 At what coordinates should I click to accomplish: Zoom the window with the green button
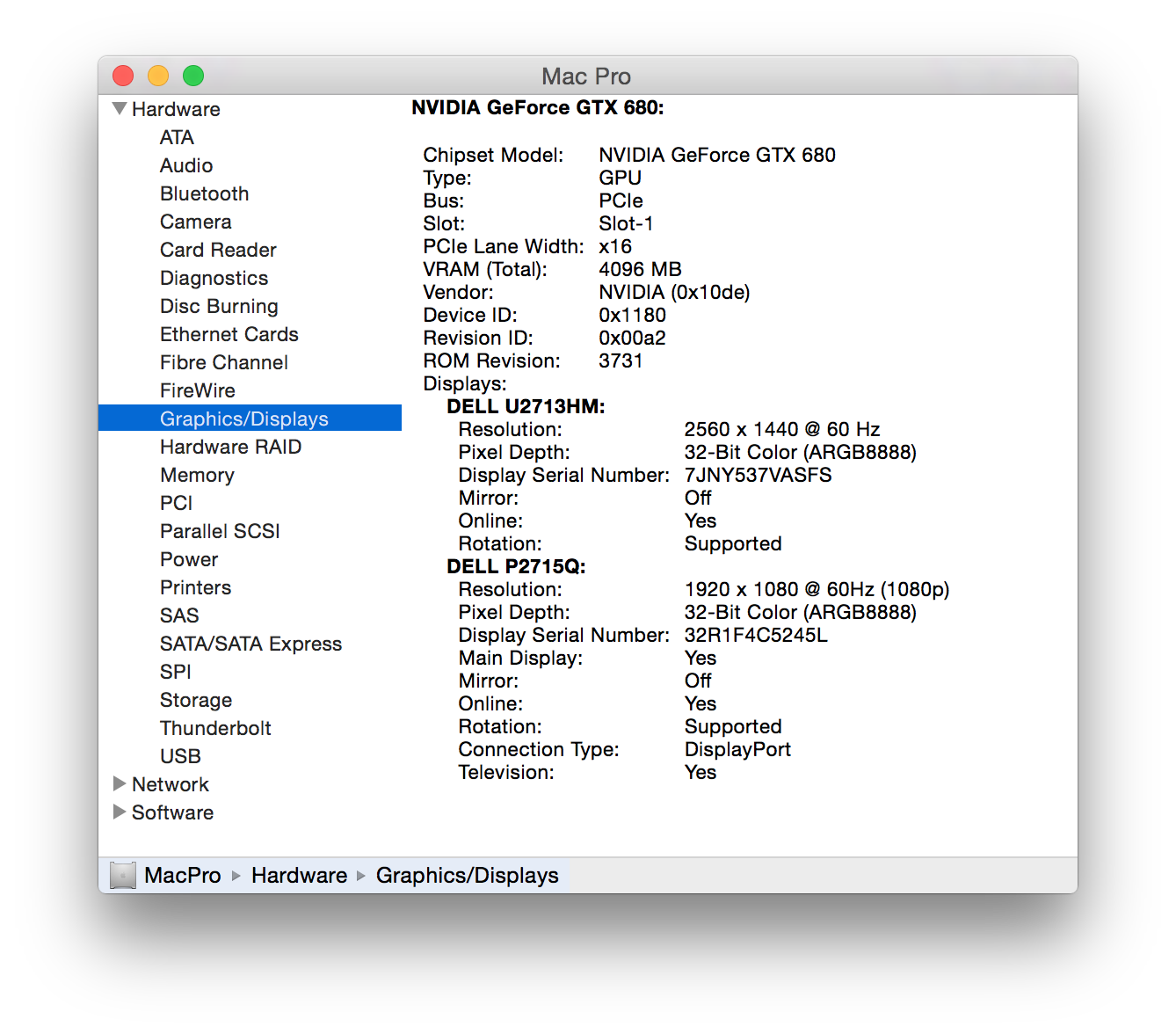(193, 76)
